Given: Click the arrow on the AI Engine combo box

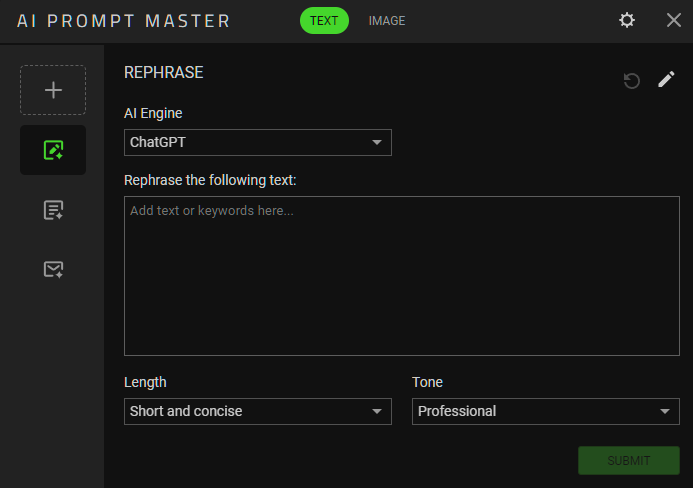Looking at the screenshot, I should pos(377,142).
